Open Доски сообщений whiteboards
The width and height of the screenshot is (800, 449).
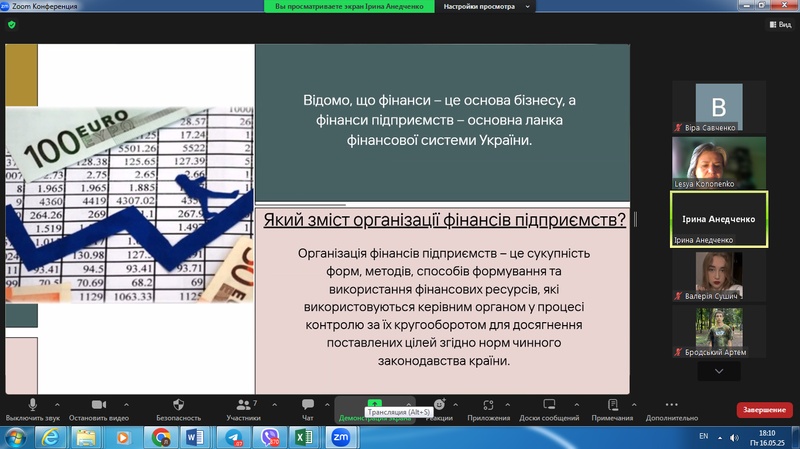(549, 410)
